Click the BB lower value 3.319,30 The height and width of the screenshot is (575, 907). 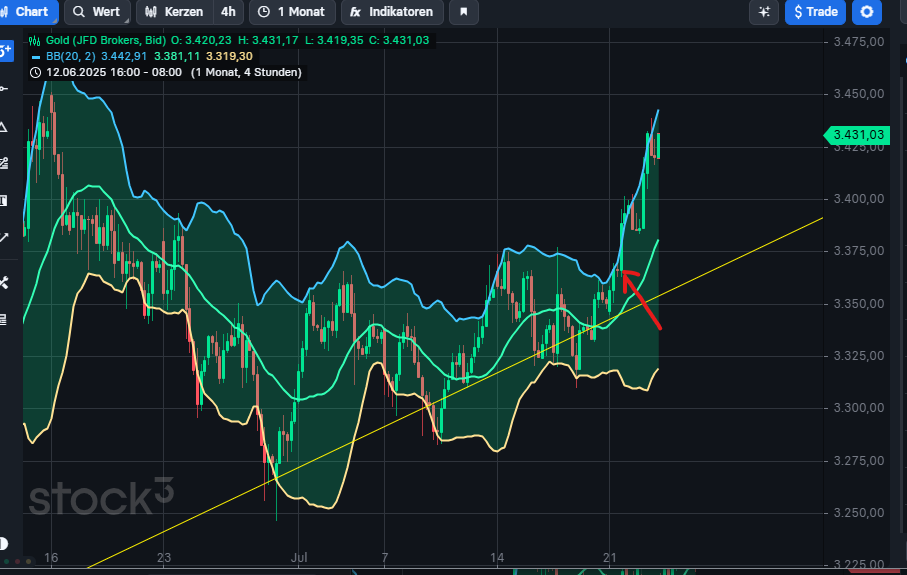coord(229,56)
